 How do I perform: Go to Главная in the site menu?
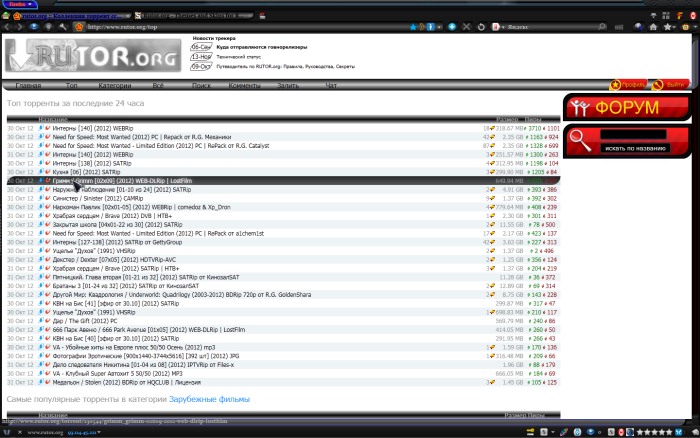click(27, 86)
